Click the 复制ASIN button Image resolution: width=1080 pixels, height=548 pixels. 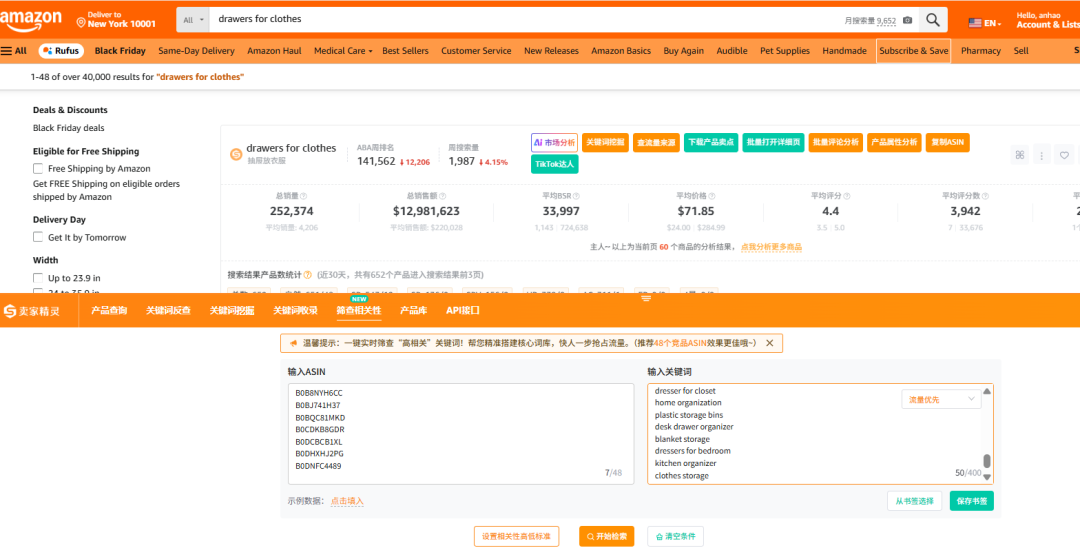[x=948, y=143]
